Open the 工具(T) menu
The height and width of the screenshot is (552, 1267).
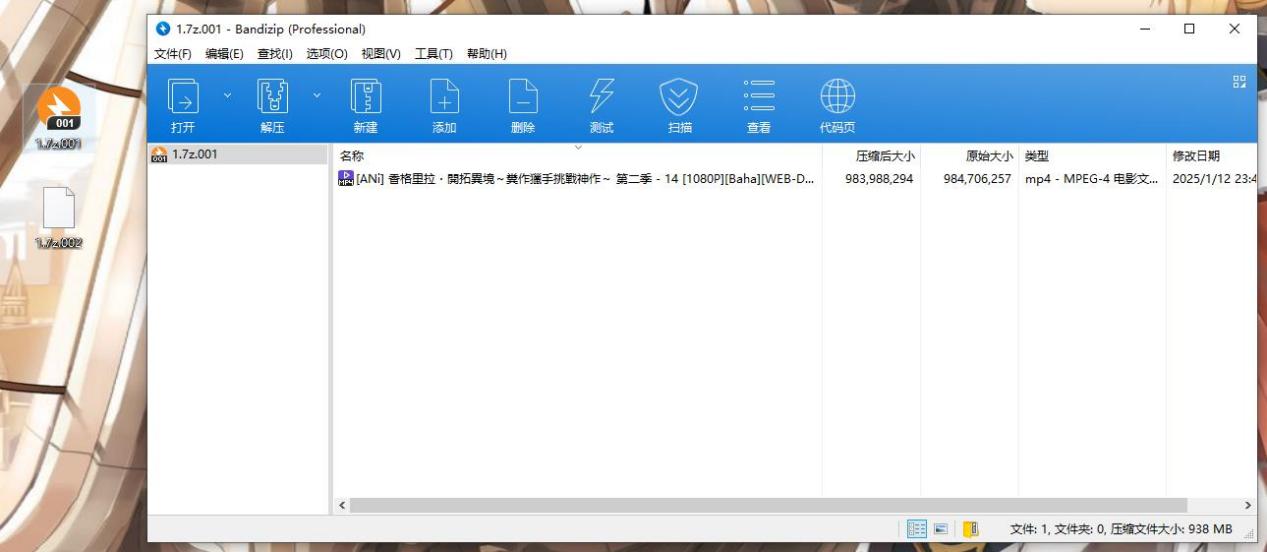(x=434, y=54)
